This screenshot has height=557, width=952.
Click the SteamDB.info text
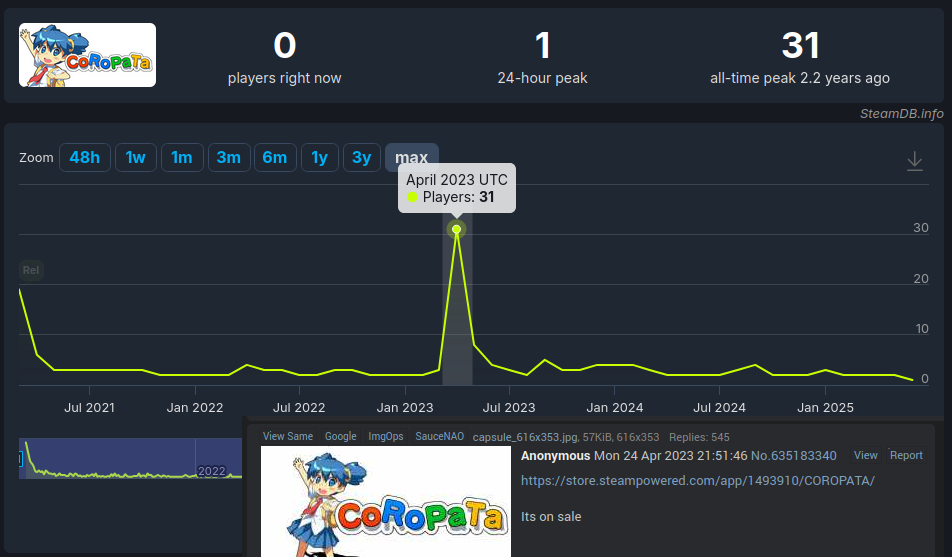[x=902, y=114]
